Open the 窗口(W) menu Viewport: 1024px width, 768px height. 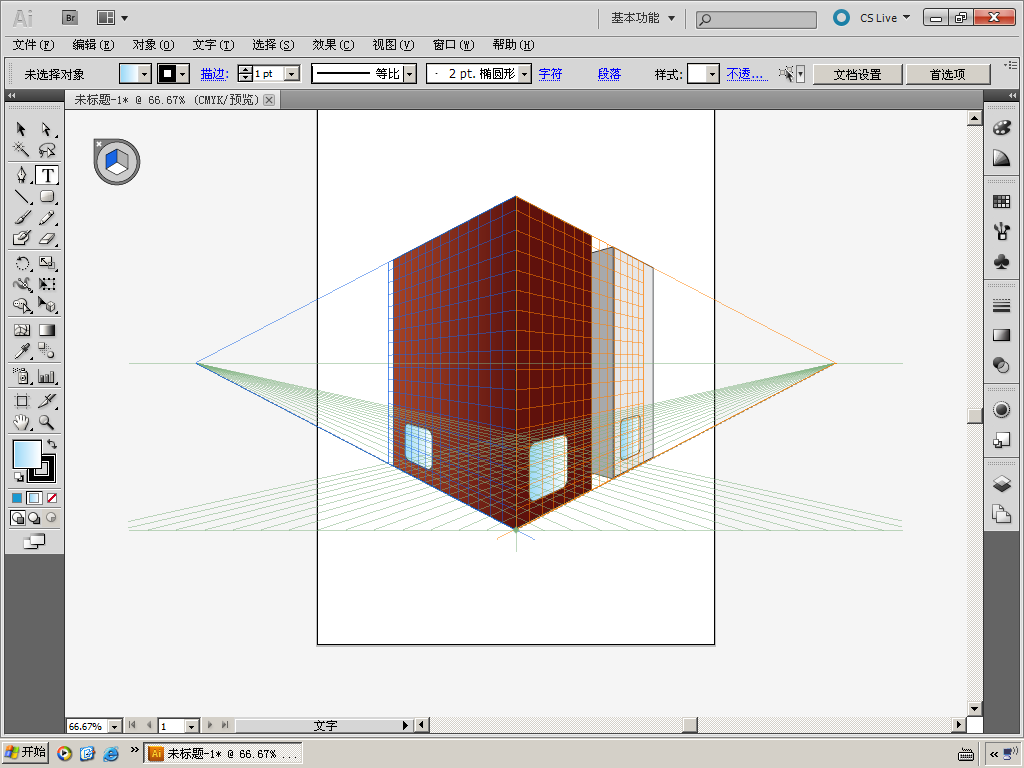point(453,45)
